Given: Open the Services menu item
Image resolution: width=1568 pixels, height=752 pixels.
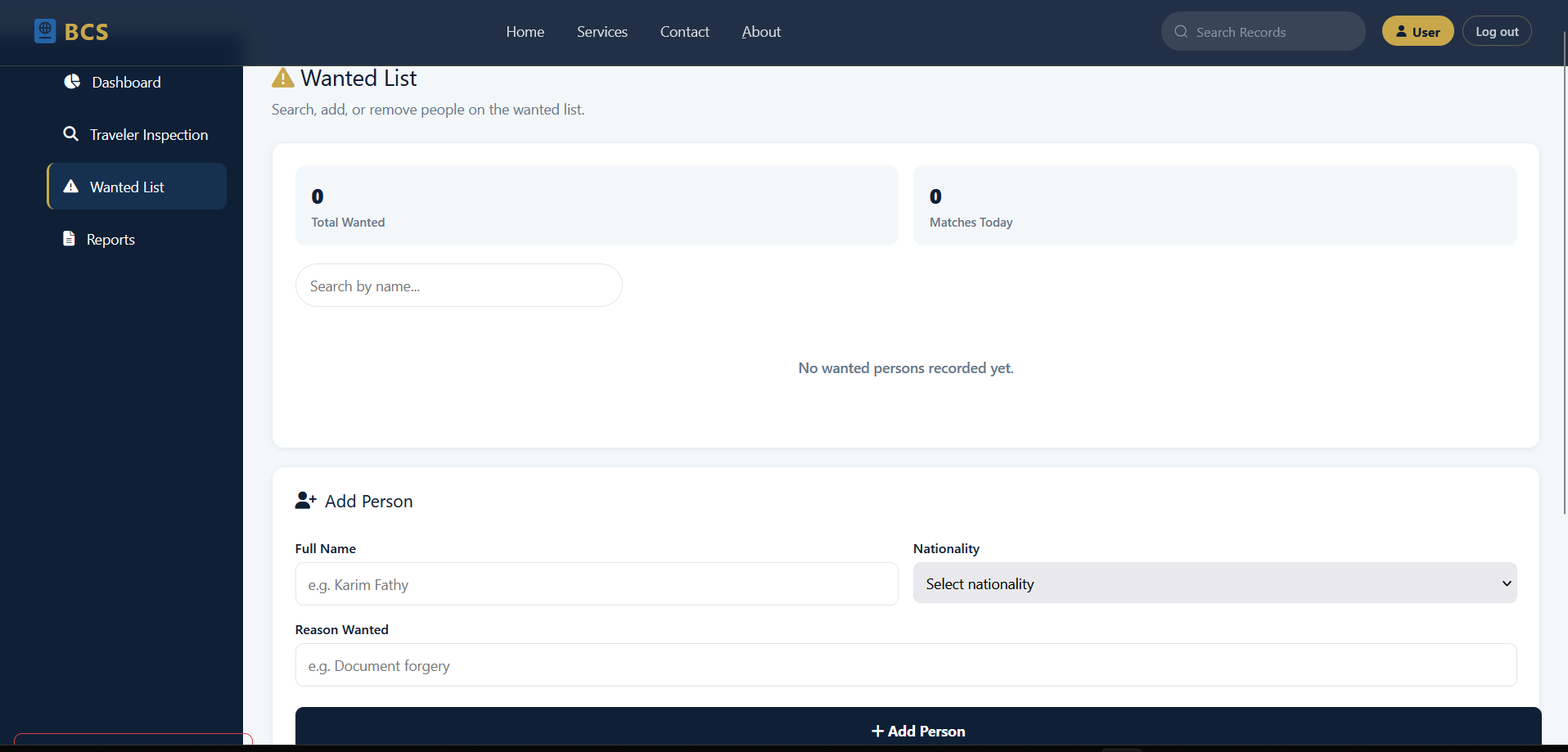Looking at the screenshot, I should click(602, 31).
